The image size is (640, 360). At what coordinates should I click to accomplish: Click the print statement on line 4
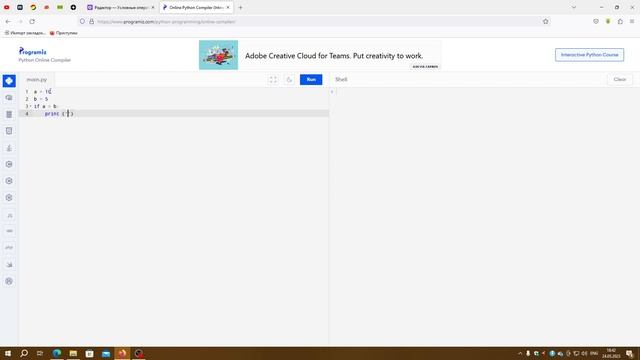(x=59, y=113)
